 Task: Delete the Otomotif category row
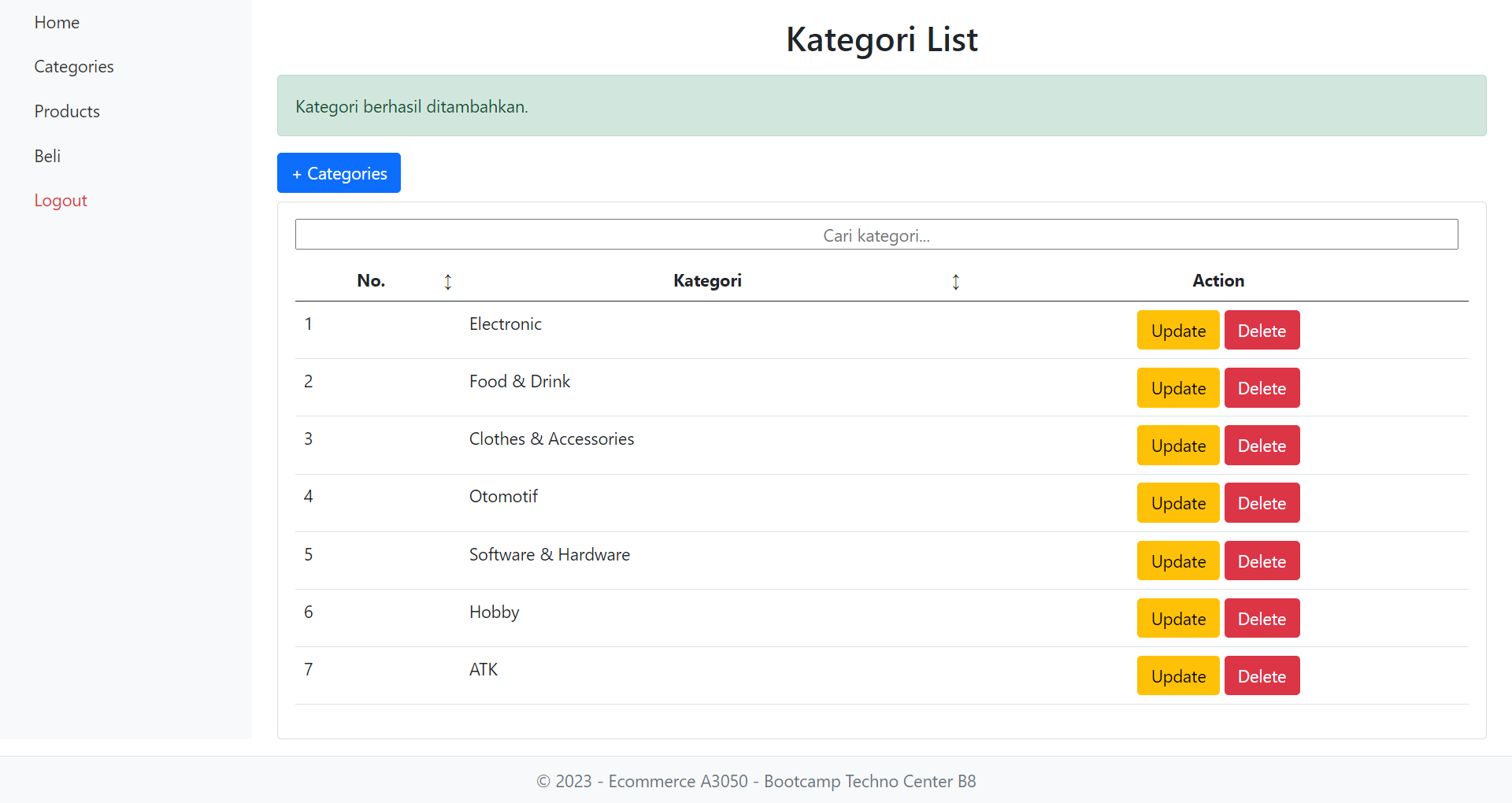[1262, 503]
